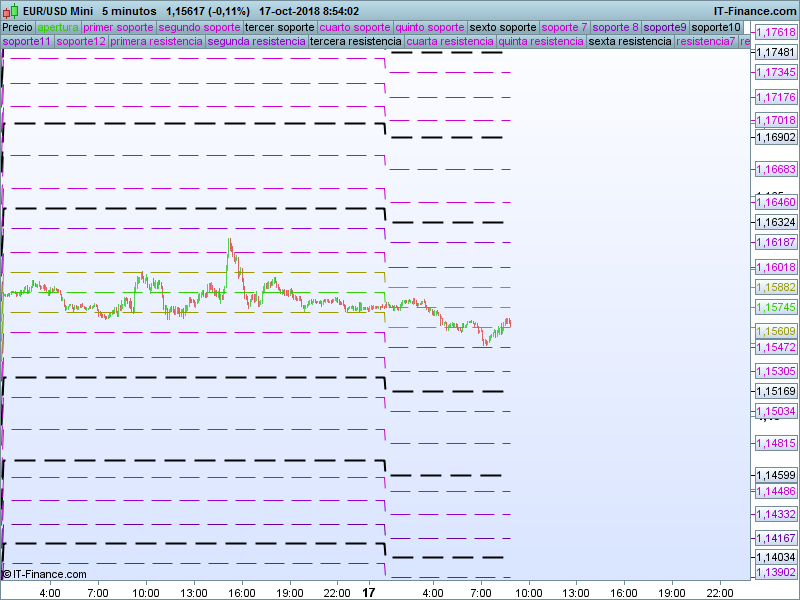
Task: Click the 'EUR/USD Mini' instrument title
Action: pyautogui.click(x=58, y=11)
